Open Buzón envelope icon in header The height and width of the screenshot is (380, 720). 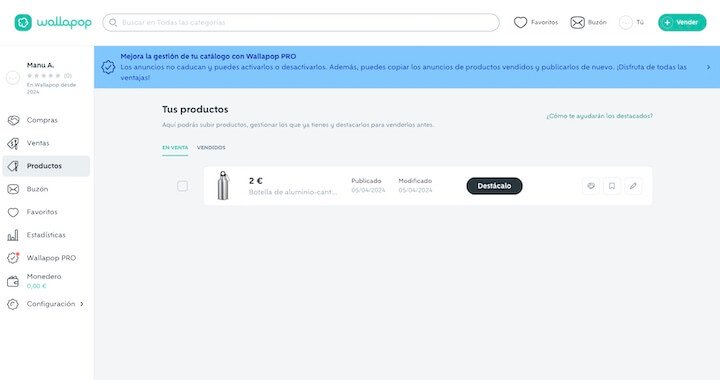(x=577, y=22)
